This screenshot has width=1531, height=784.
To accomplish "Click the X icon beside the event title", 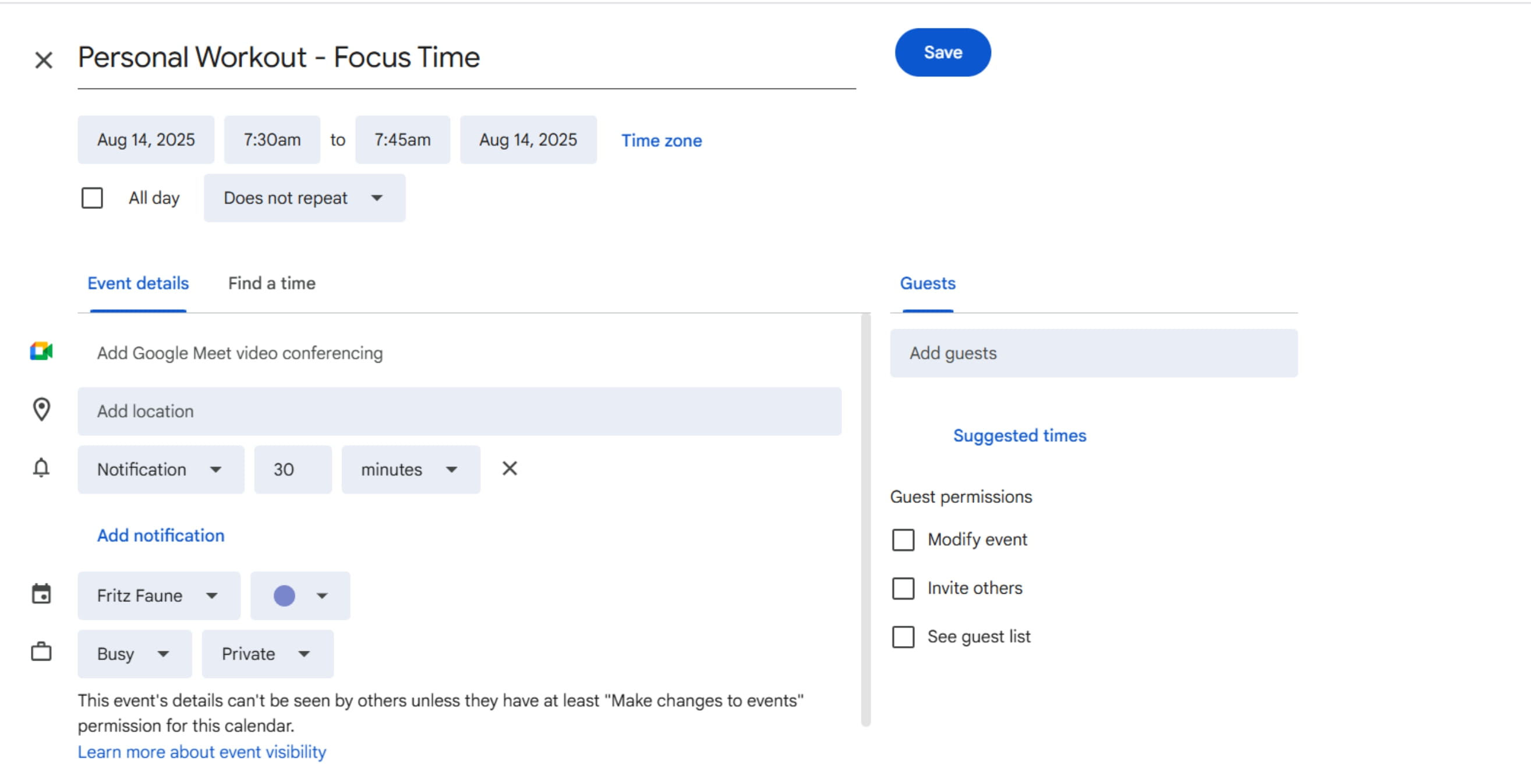I will [44, 59].
